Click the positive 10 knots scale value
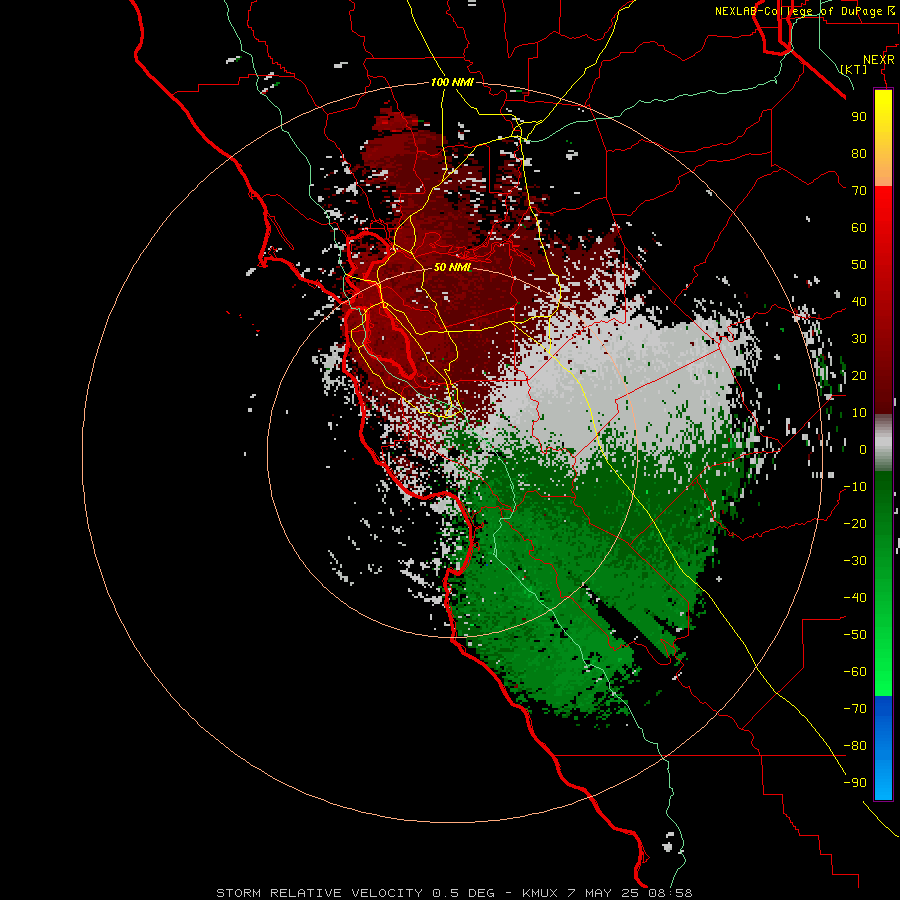900x900 pixels. click(859, 413)
